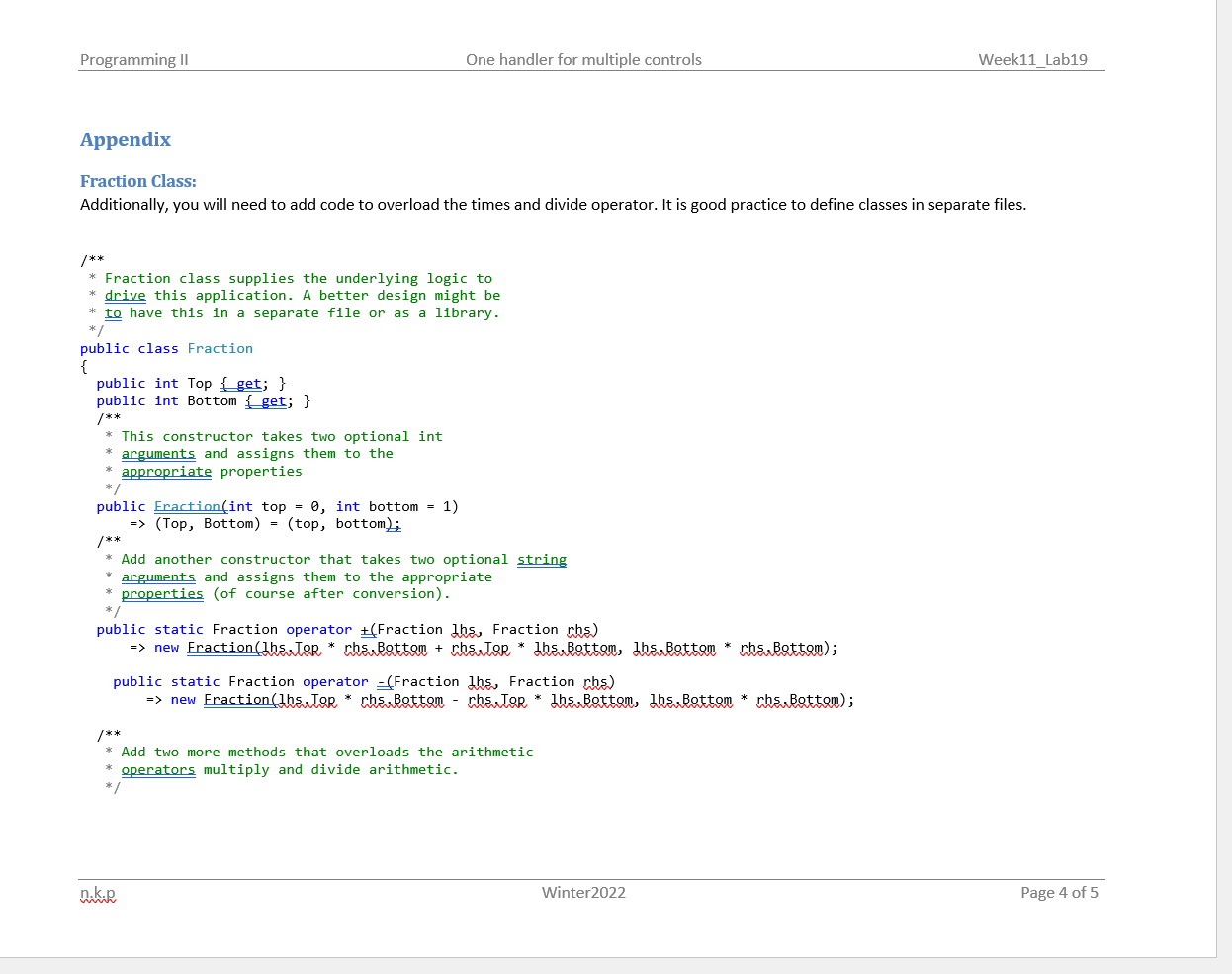
Task: Click the underlined word 'appropriate' in comment
Action: click(x=166, y=471)
